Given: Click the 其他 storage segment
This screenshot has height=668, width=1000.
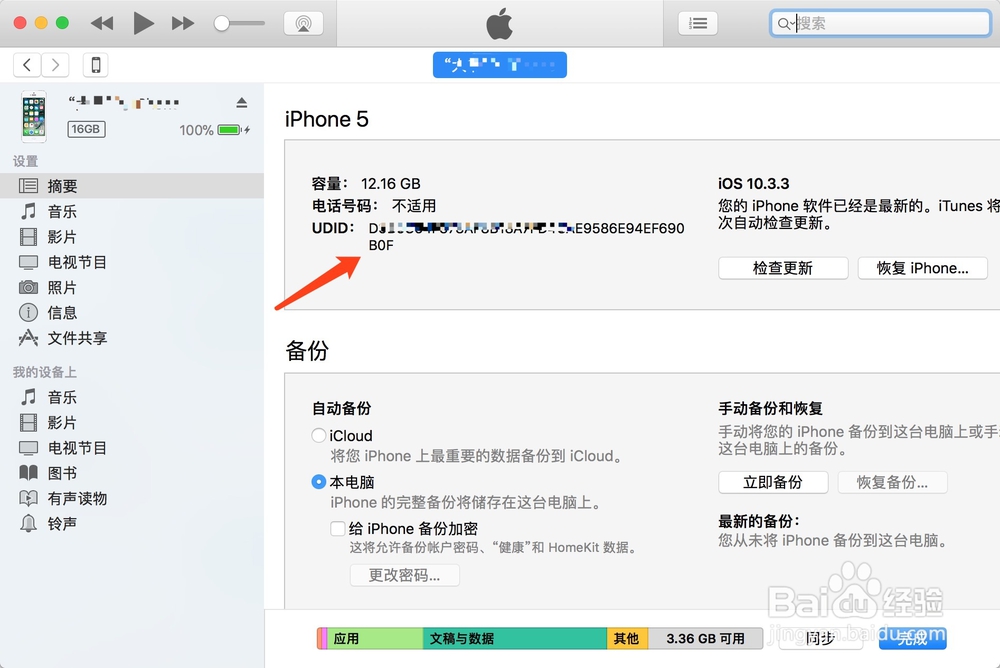Looking at the screenshot, I should pyautogui.click(x=628, y=639).
